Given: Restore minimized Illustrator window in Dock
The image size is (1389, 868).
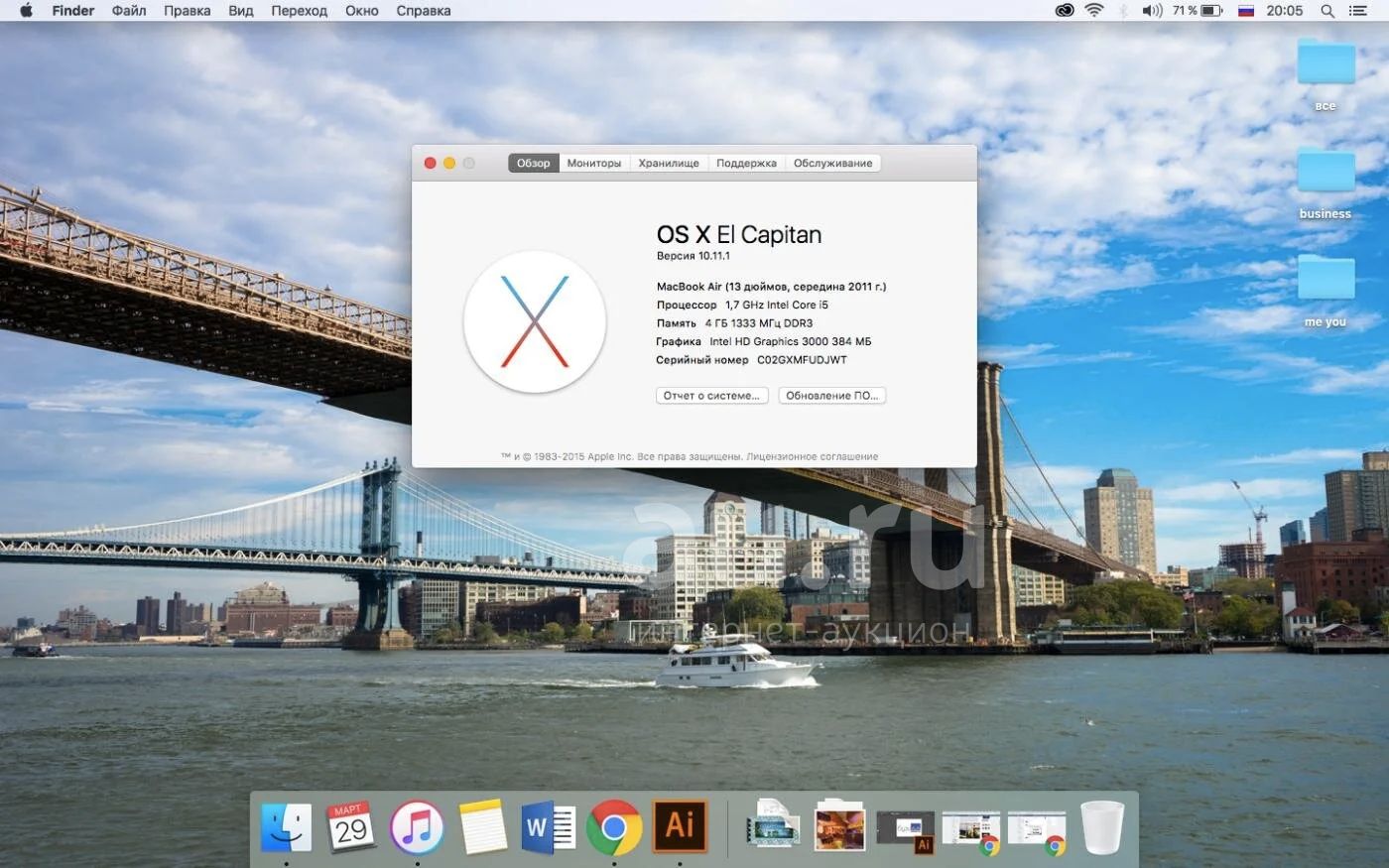Looking at the screenshot, I should point(906,831).
